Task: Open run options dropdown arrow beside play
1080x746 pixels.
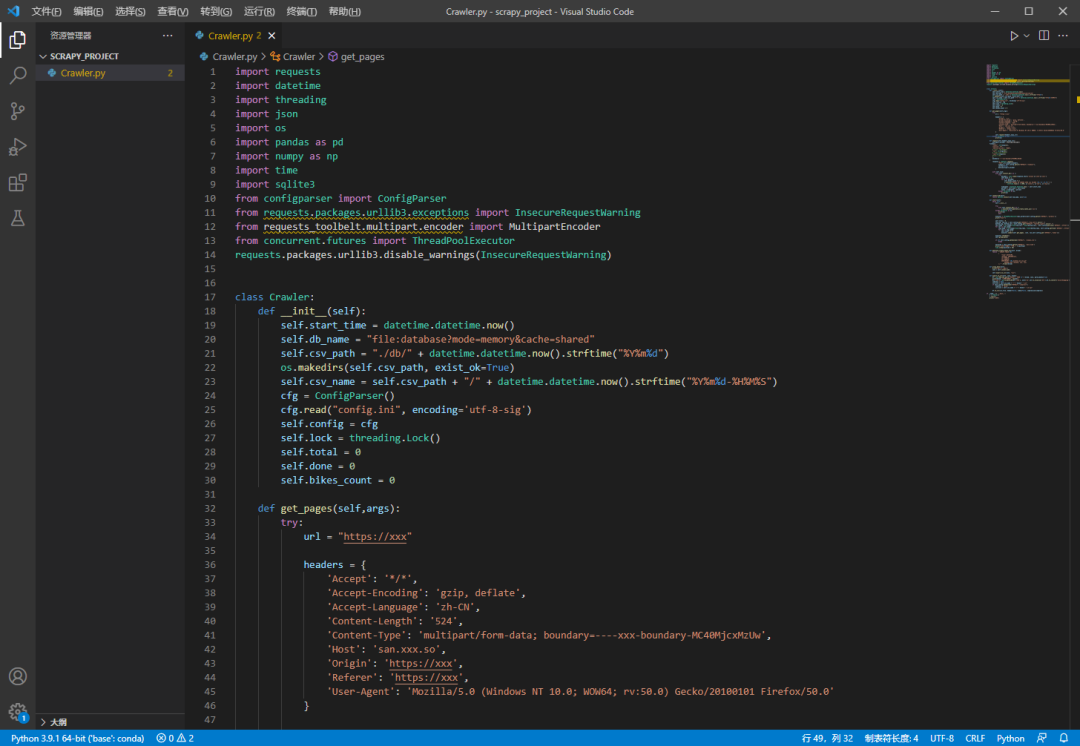Action: [x=1026, y=36]
